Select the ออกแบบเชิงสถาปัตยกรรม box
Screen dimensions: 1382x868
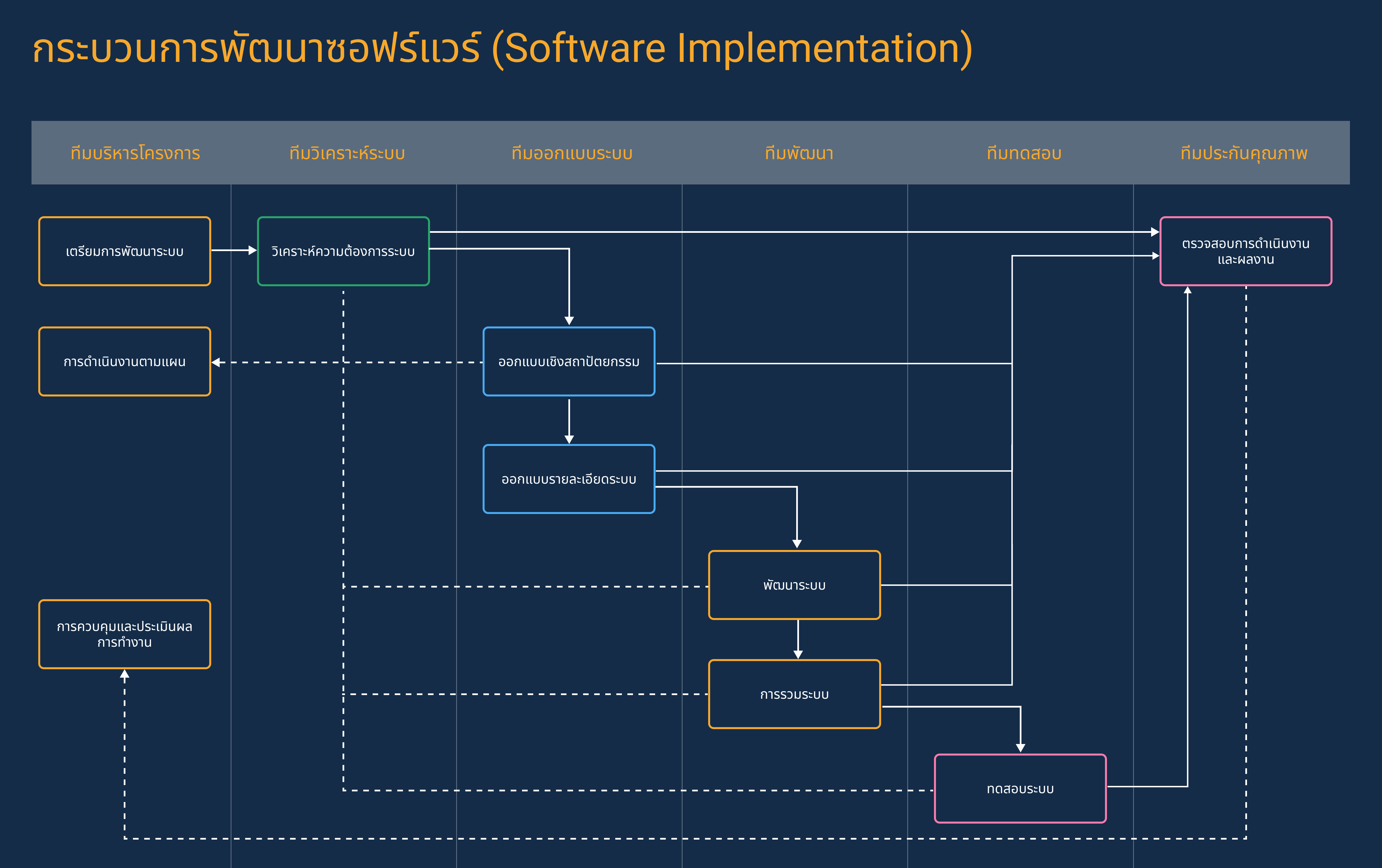pos(569,362)
